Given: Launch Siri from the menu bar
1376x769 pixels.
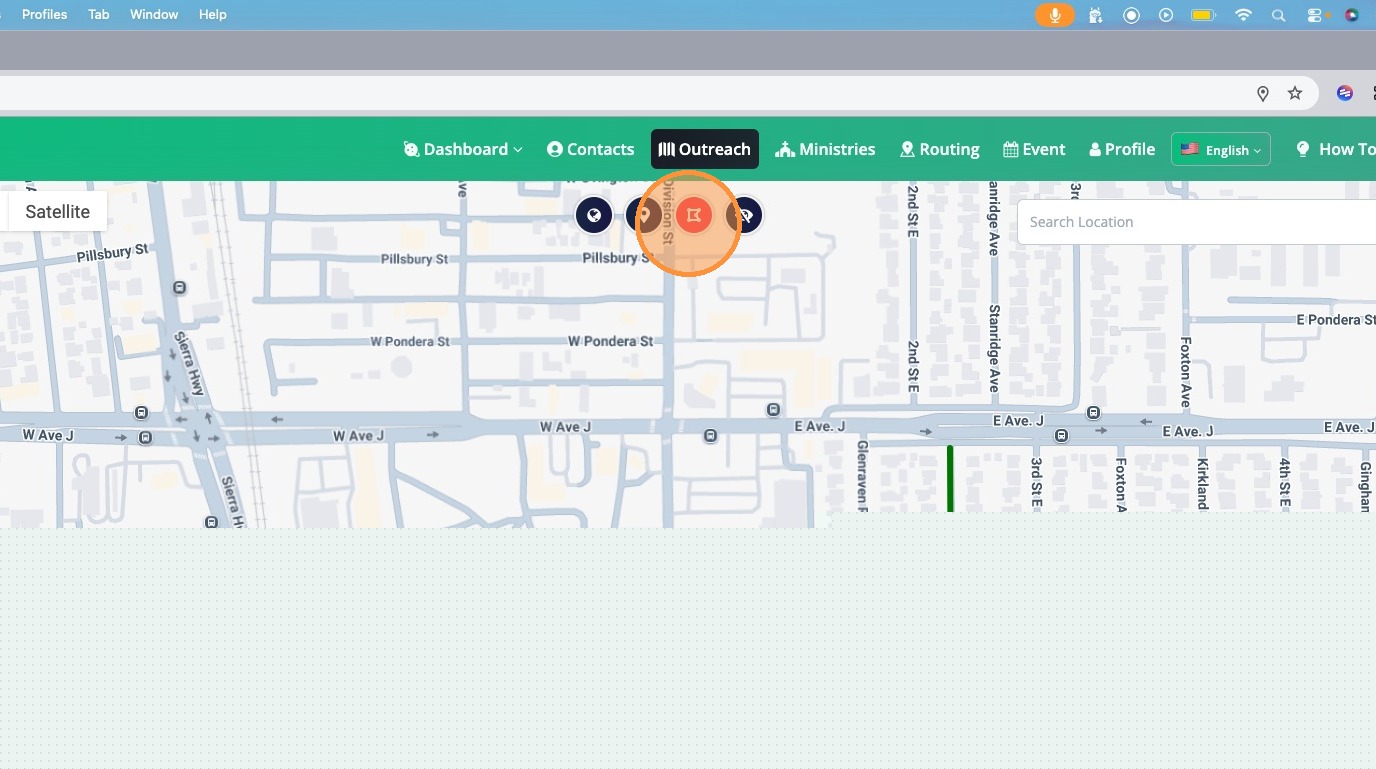Looking at the screenshot, I should pyautogui.click(x=1352, y=15).
